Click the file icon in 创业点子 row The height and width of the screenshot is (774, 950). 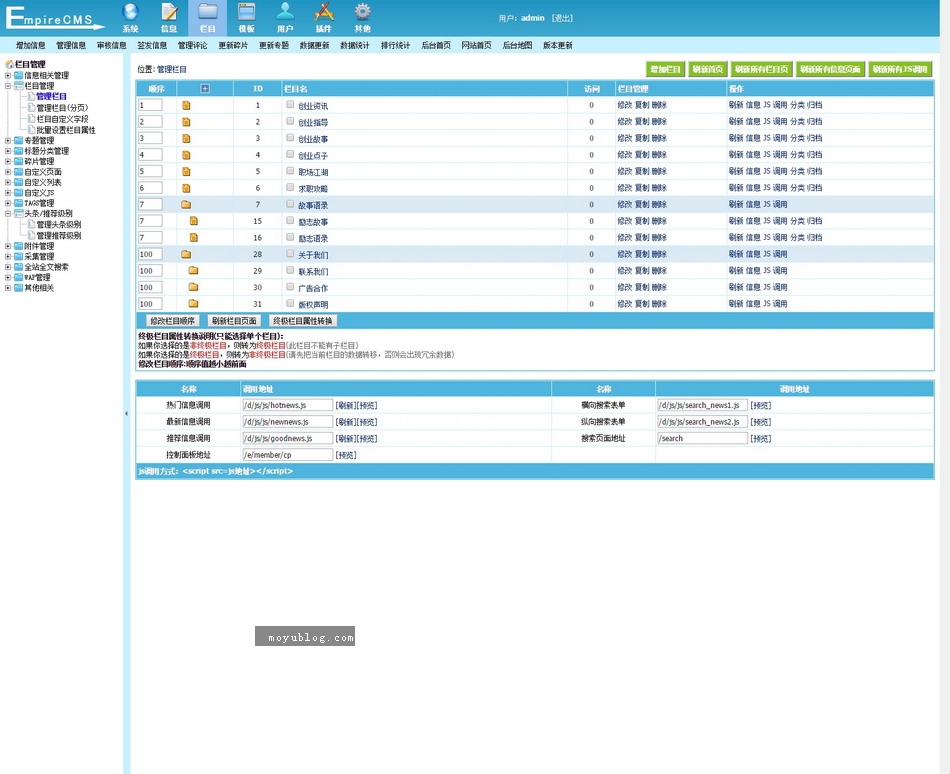(186, 155)
